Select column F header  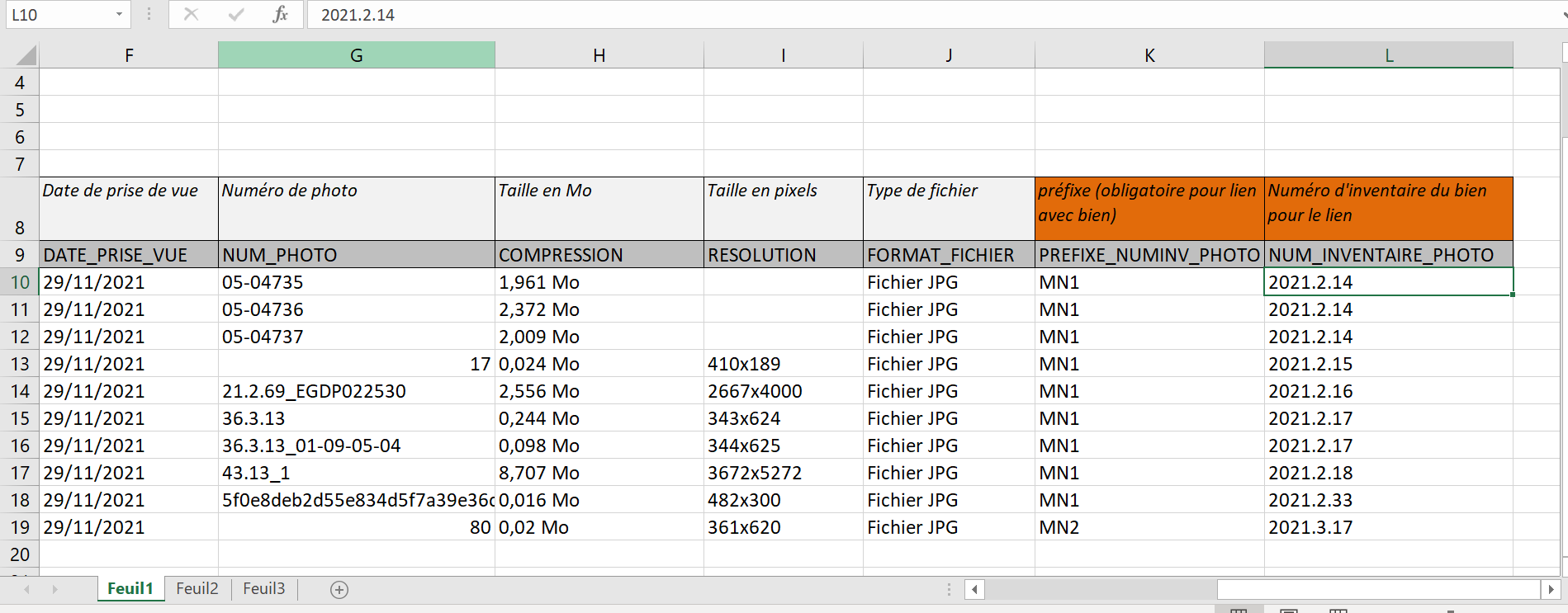point(129,55)
